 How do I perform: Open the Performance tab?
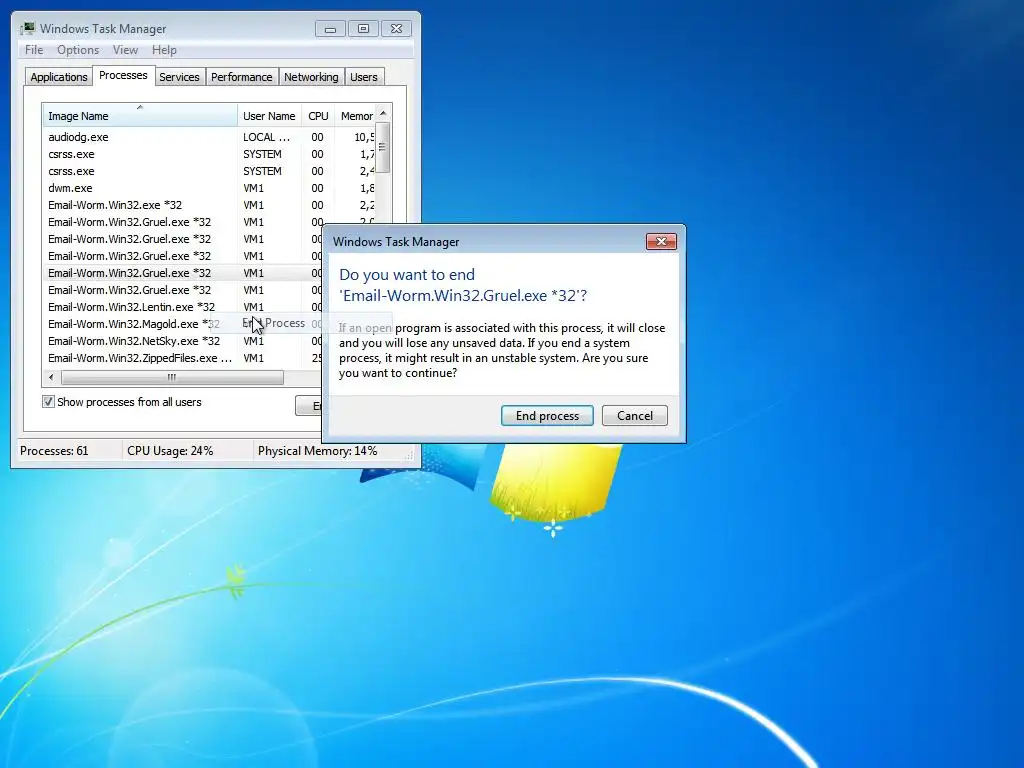point(242,77)
